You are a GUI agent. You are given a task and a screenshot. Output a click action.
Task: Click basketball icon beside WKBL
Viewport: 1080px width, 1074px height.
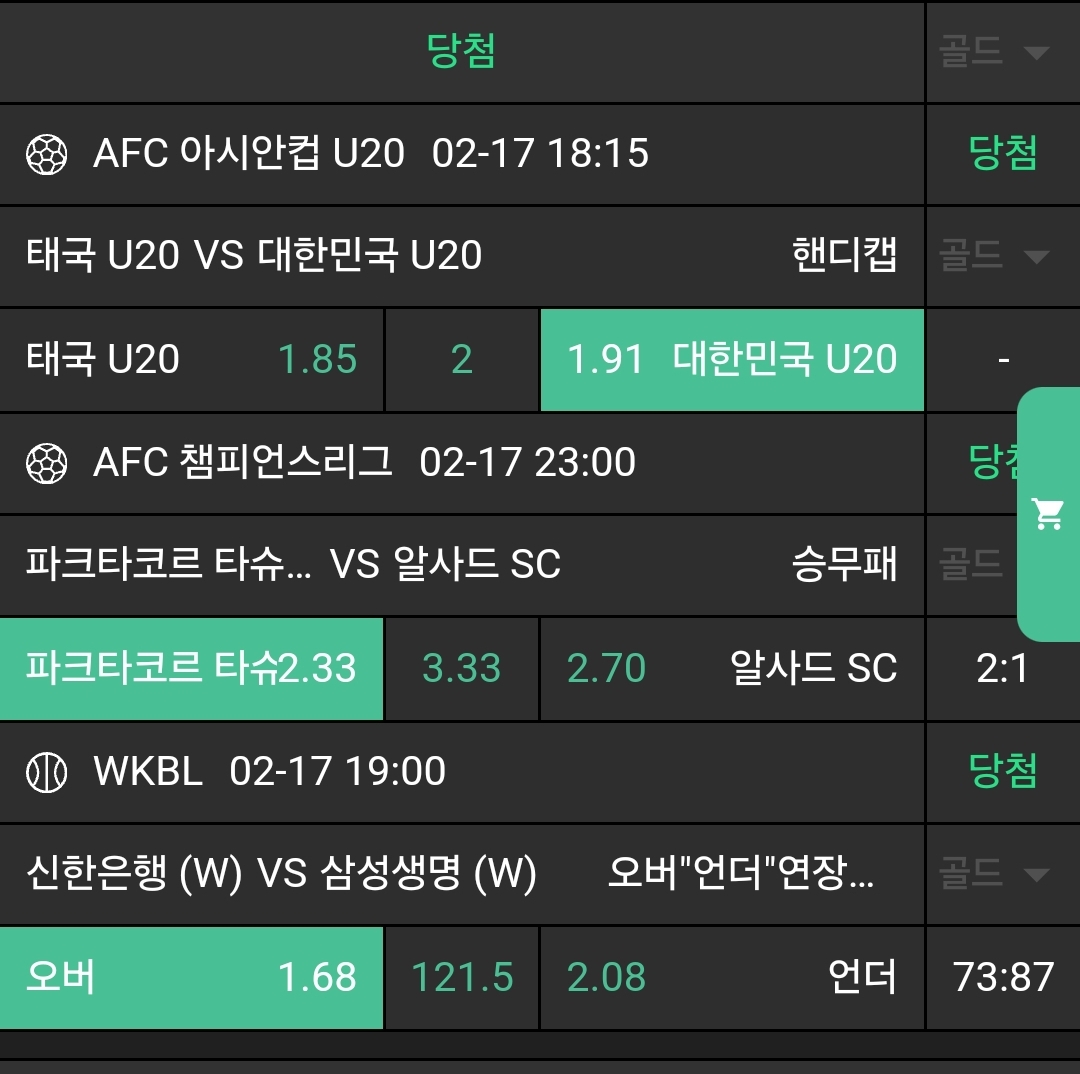click(46, 772)
